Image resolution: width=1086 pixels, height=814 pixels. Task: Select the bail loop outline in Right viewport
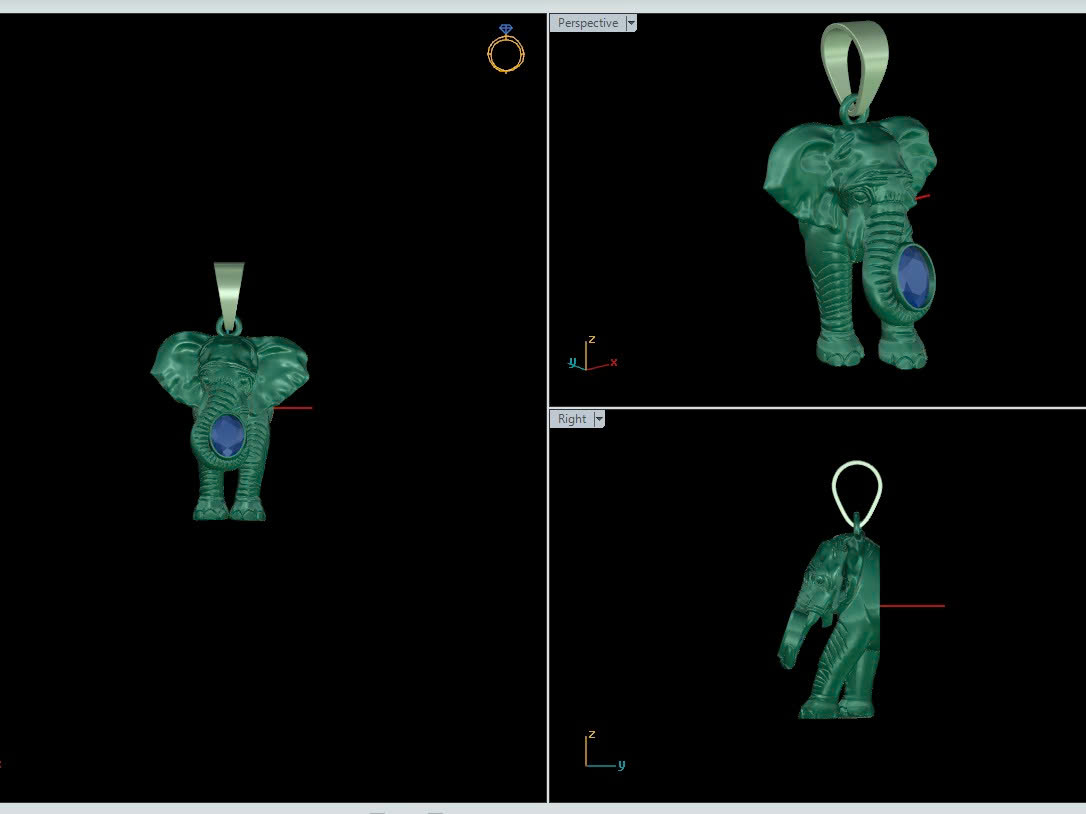(x=857, y=485)
